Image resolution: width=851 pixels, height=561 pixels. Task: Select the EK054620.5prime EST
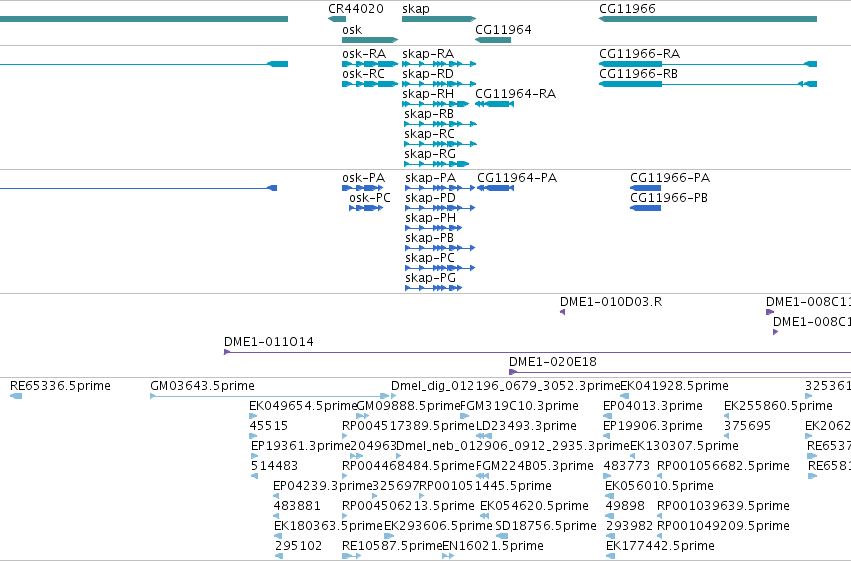[485, 516]
